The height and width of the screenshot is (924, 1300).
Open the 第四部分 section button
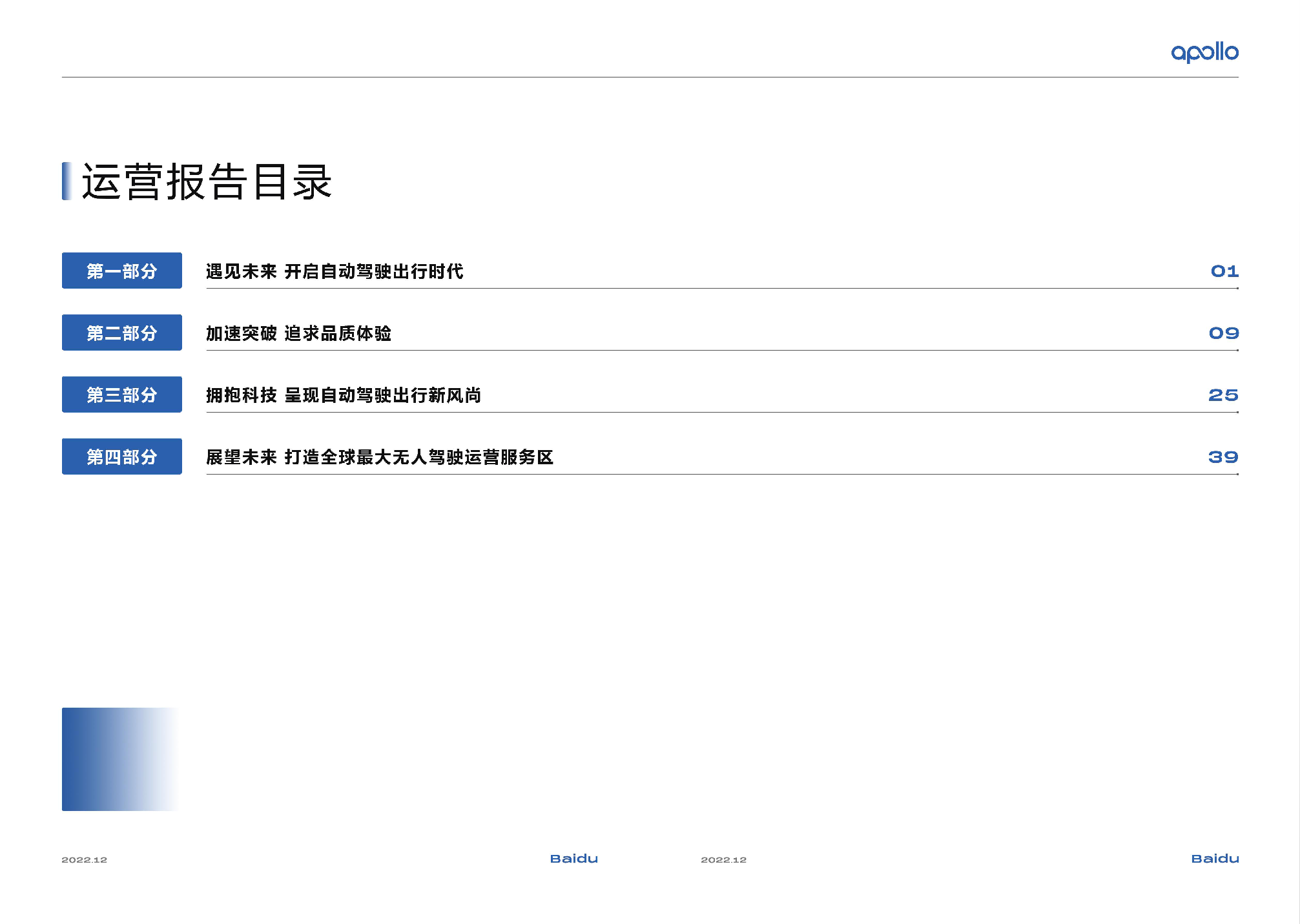pyautogui.click(x=122, y=457)
